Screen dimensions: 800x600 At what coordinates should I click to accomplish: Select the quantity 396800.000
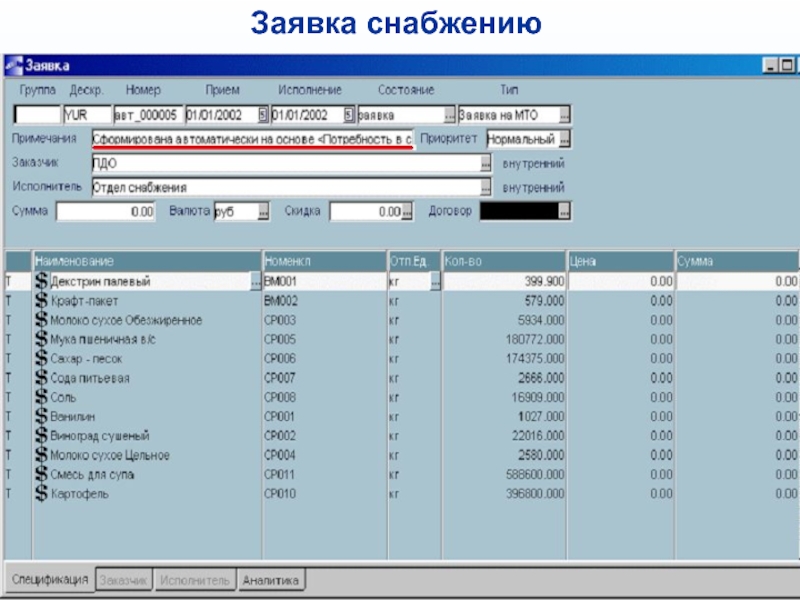point(535,494)
